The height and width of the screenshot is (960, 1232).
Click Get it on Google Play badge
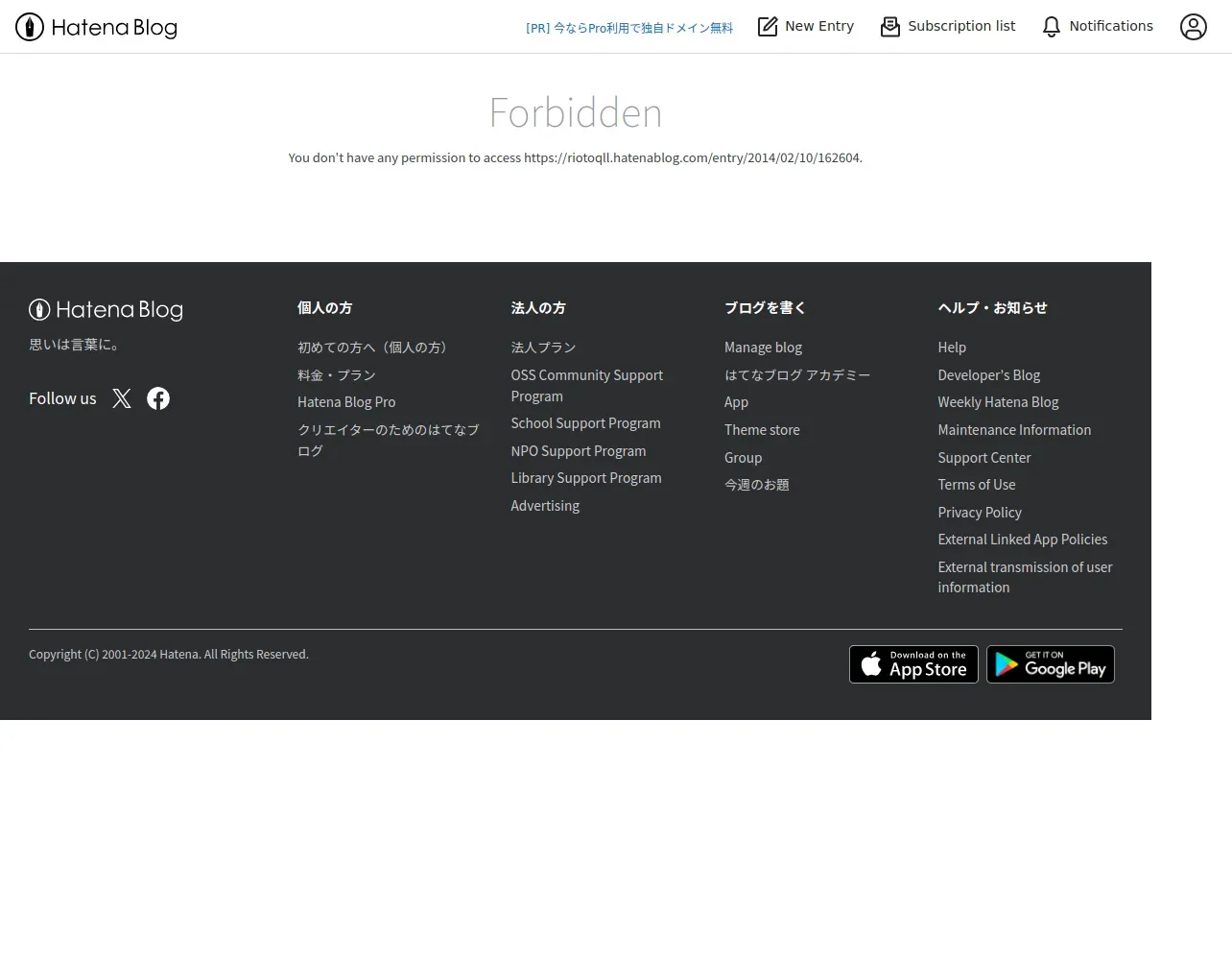1051,664
